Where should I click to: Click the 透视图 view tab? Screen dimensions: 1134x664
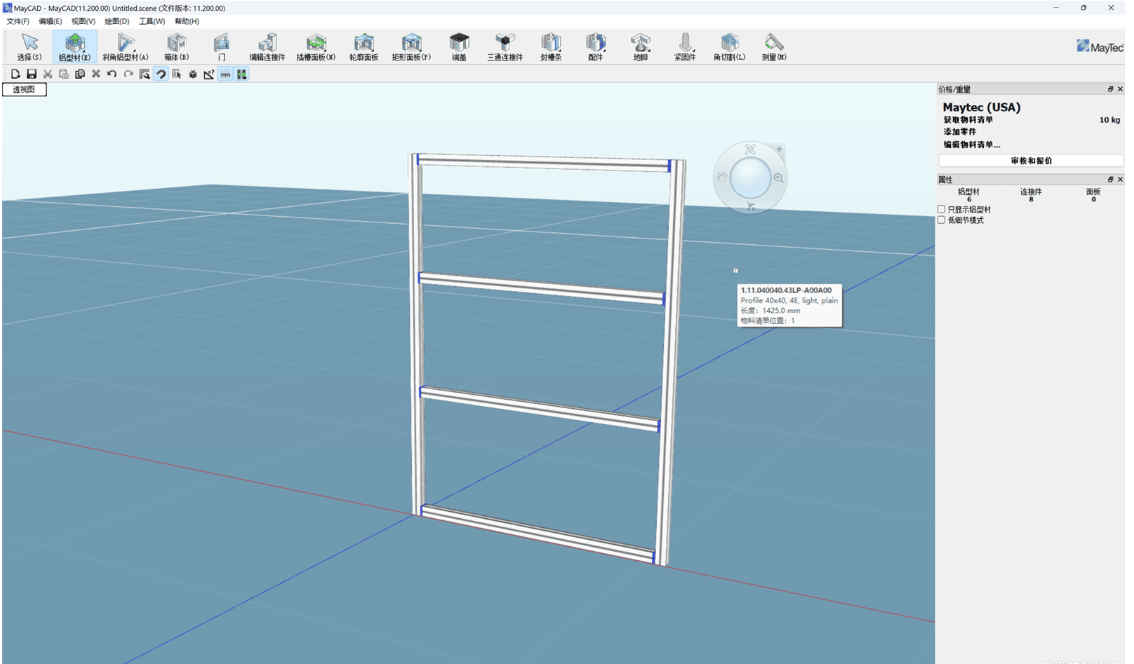(24, 89)
